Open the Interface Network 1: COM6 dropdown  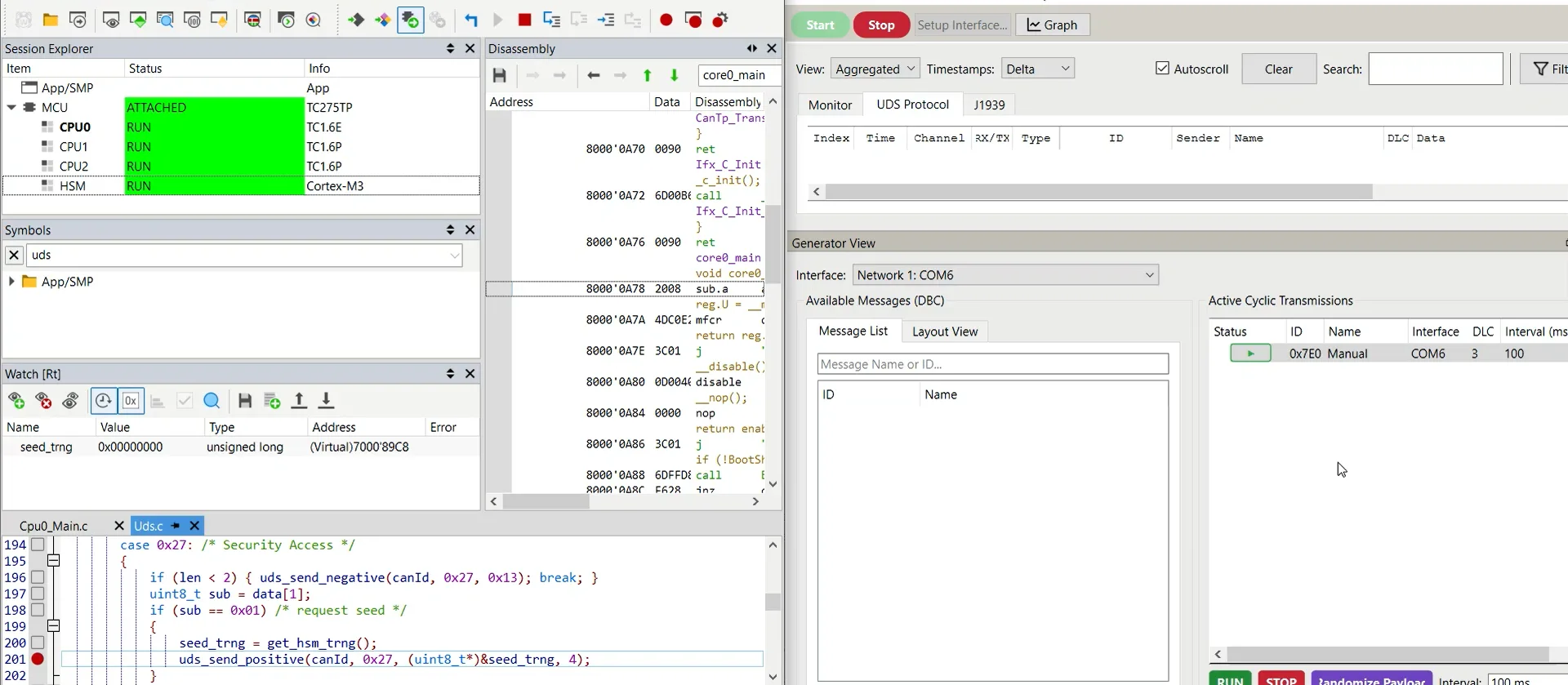pyautogui.click(x=1005, y=275)
